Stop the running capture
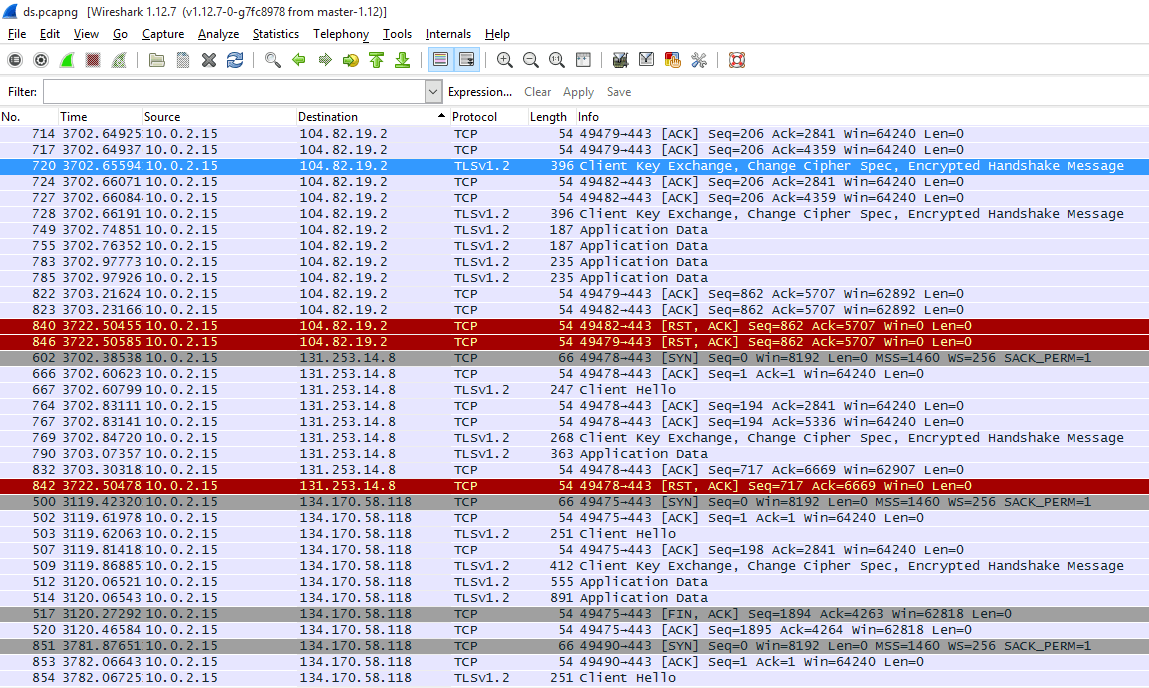1149x688 pixels. [x=93, y=60]
